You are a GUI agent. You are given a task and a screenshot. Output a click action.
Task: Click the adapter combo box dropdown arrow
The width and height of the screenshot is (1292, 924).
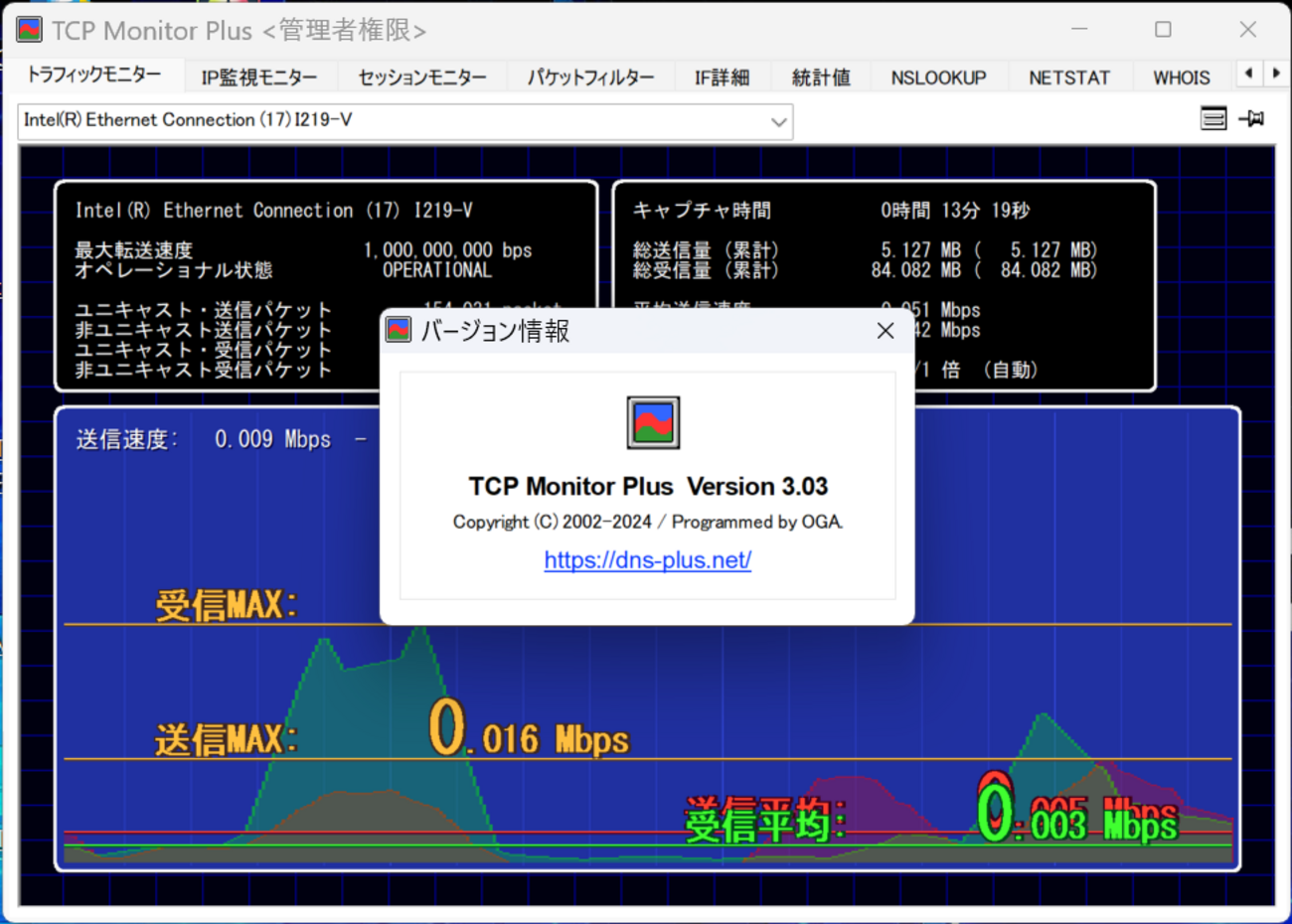tap(780, 121)
